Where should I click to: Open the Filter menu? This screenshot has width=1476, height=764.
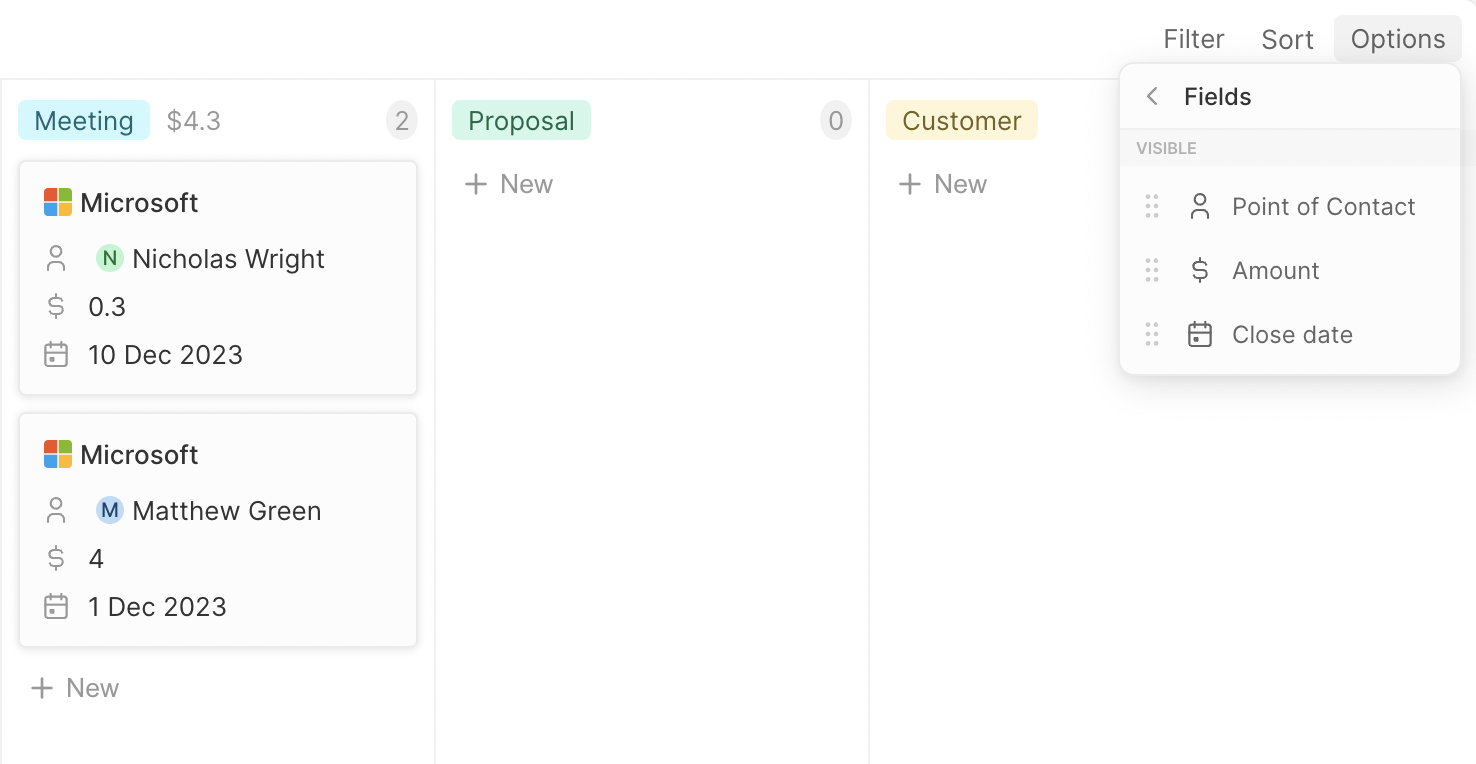pyautogui.click(x=1194, y=39)
